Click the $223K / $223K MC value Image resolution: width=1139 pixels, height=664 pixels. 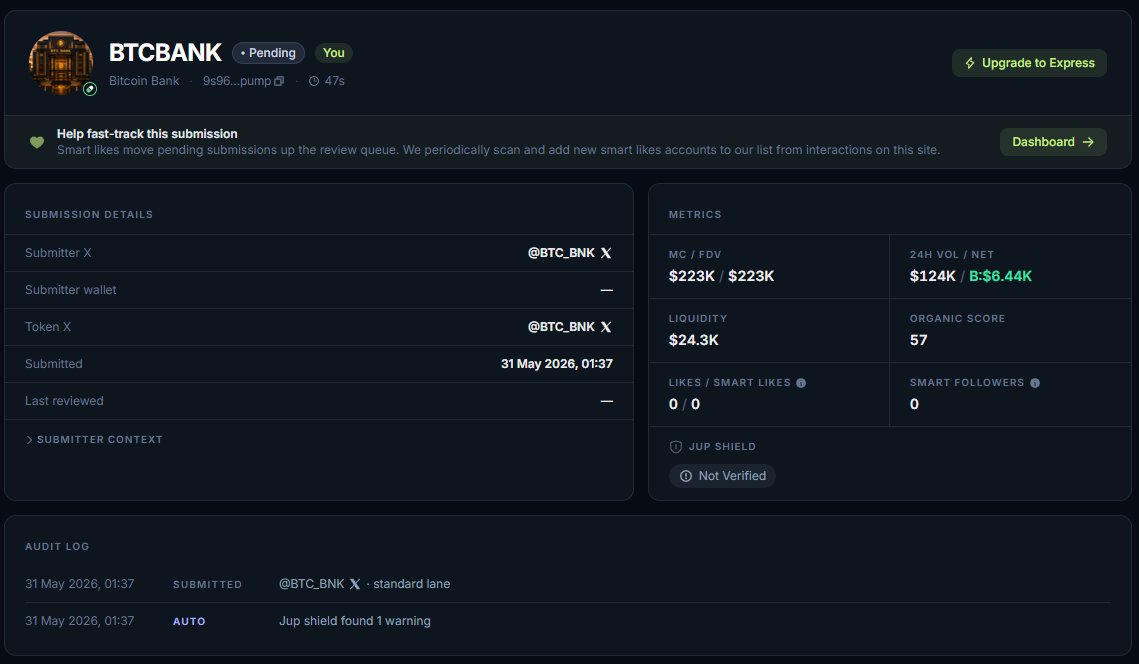point(721,276)
